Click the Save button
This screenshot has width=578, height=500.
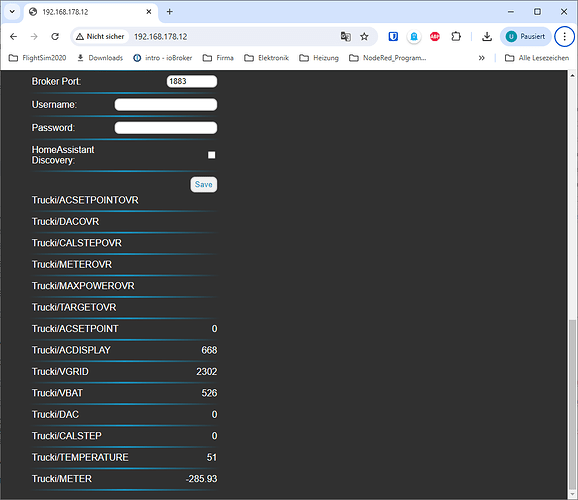[203, 184]
